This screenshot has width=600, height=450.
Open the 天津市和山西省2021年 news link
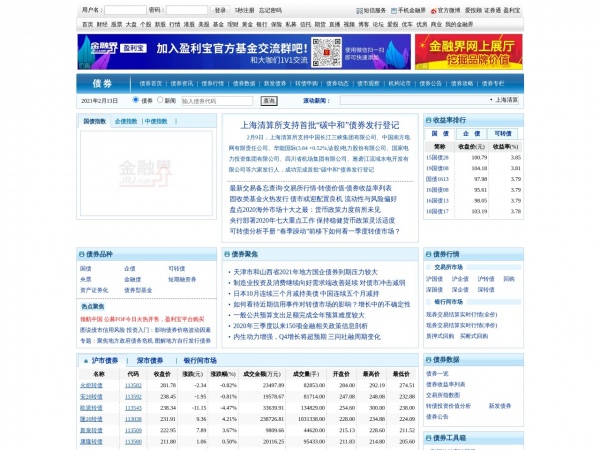(x=305, y=272)
